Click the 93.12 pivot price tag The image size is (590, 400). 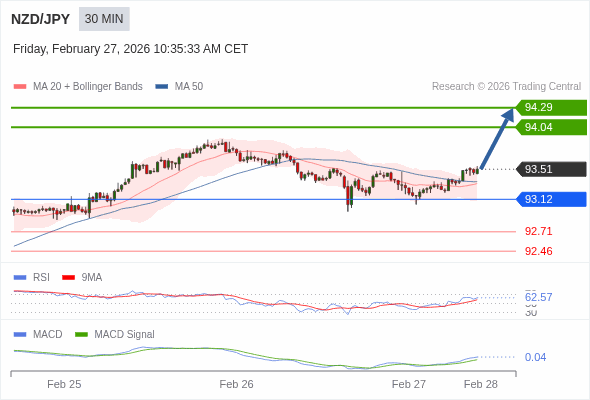coord(551,199)
